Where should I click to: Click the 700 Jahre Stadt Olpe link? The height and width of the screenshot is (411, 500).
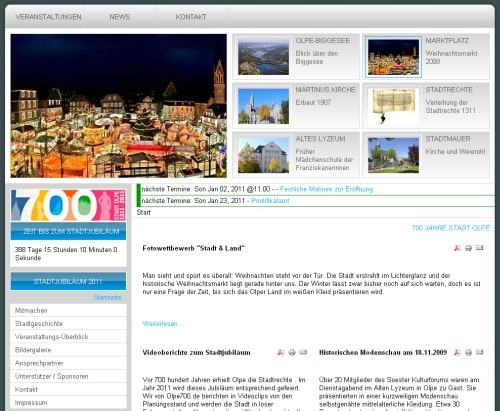coord(451,228)
